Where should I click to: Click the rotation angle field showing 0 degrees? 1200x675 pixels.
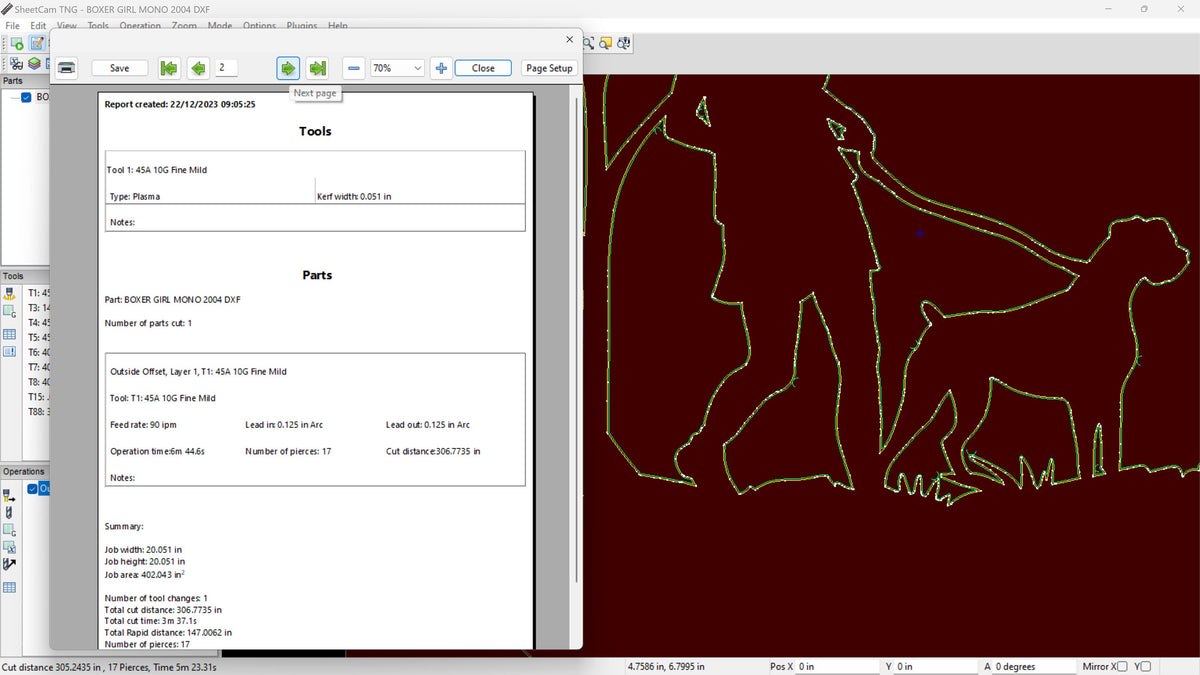click(x=1034, y=666)
